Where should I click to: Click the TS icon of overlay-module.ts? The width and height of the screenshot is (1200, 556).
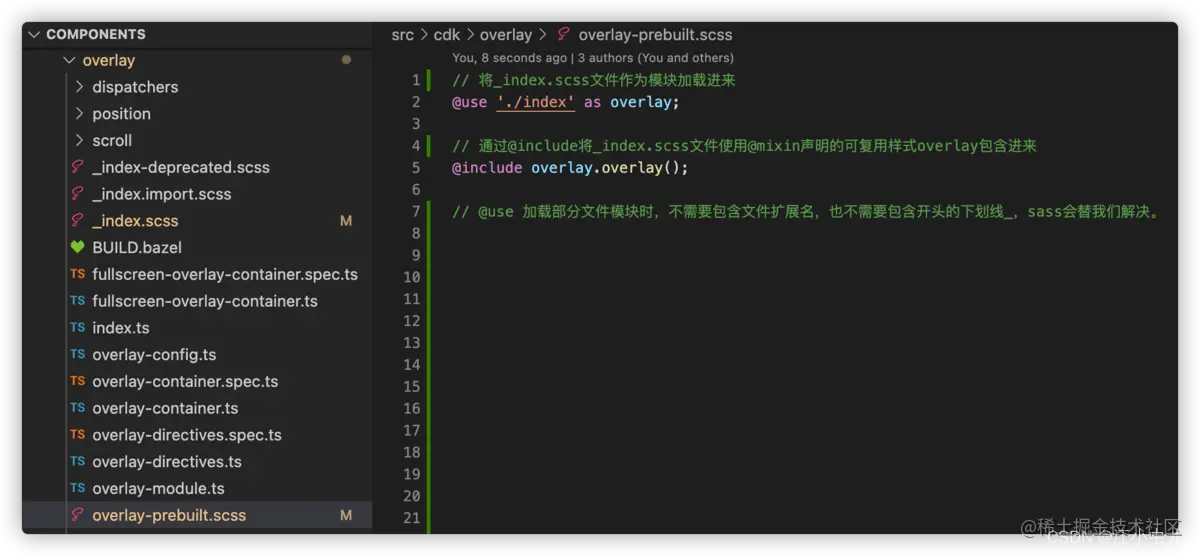point(77,488)
